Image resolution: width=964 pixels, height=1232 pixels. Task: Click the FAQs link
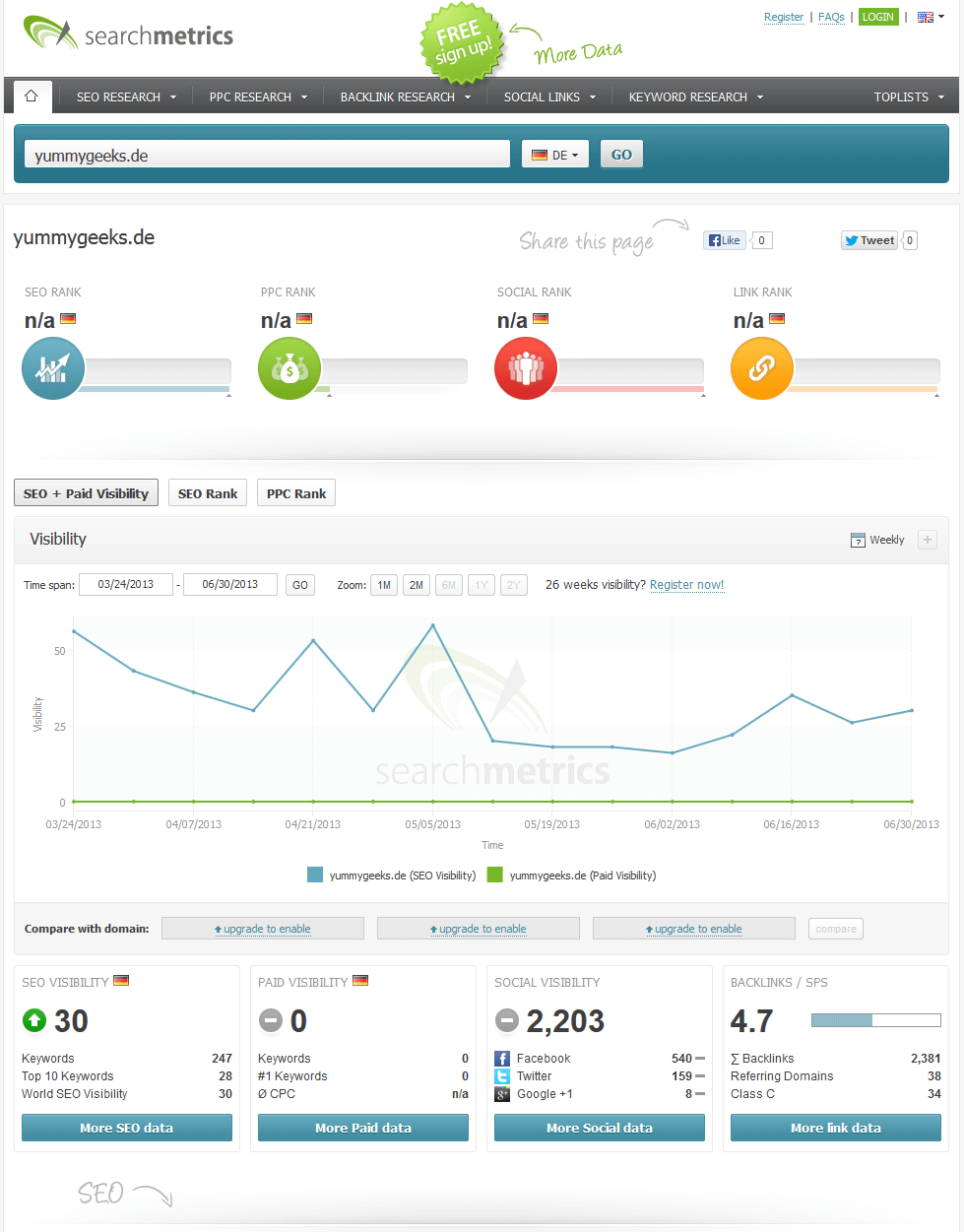pos(832,17)
